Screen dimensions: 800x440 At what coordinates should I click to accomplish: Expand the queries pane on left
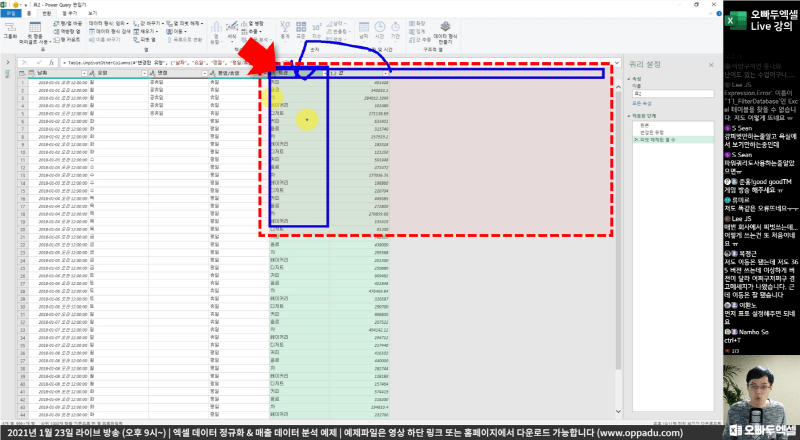click(7, 62)
